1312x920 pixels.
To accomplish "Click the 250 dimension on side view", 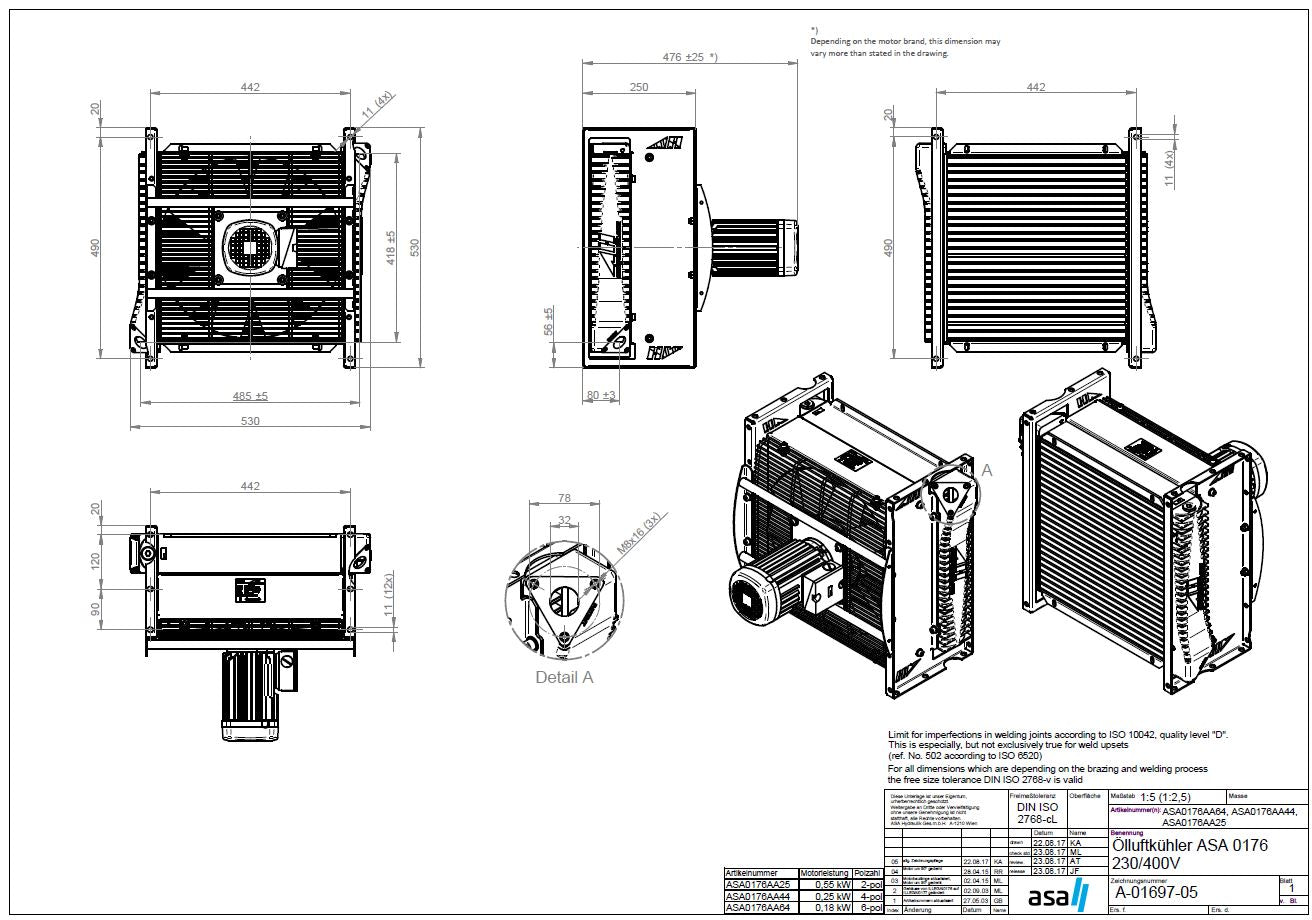I will point(639,87).
